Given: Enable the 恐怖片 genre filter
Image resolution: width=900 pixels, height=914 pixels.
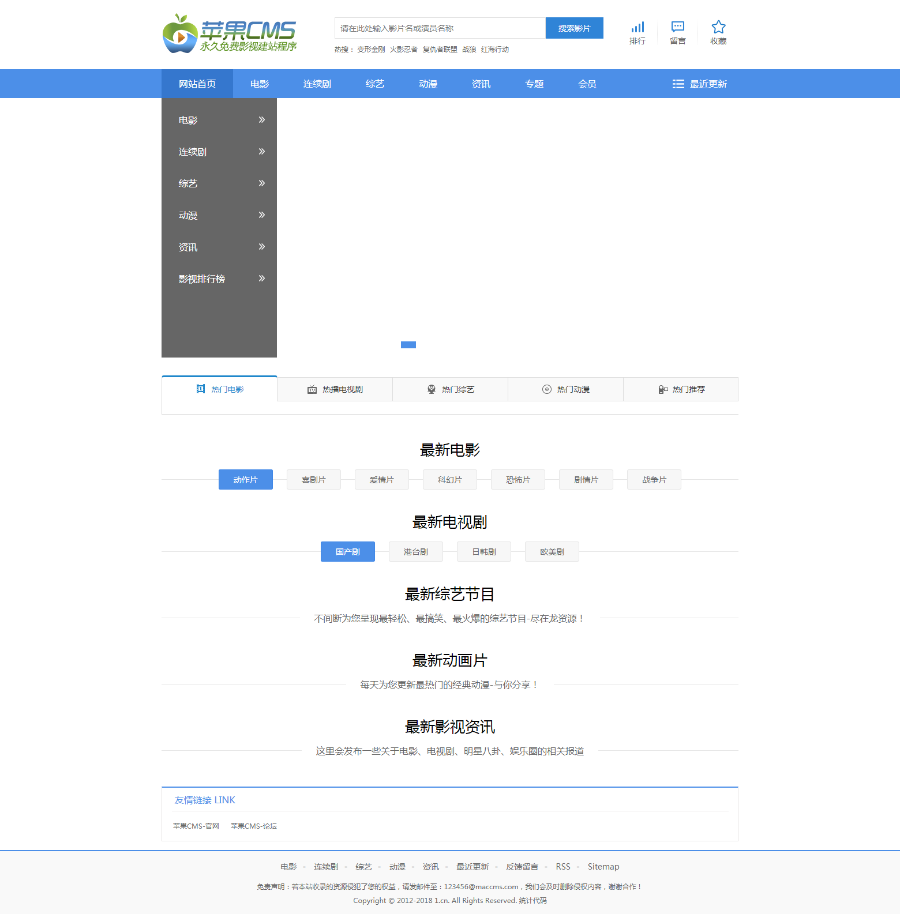Looking at the screenshot, I should click(518, 479).
